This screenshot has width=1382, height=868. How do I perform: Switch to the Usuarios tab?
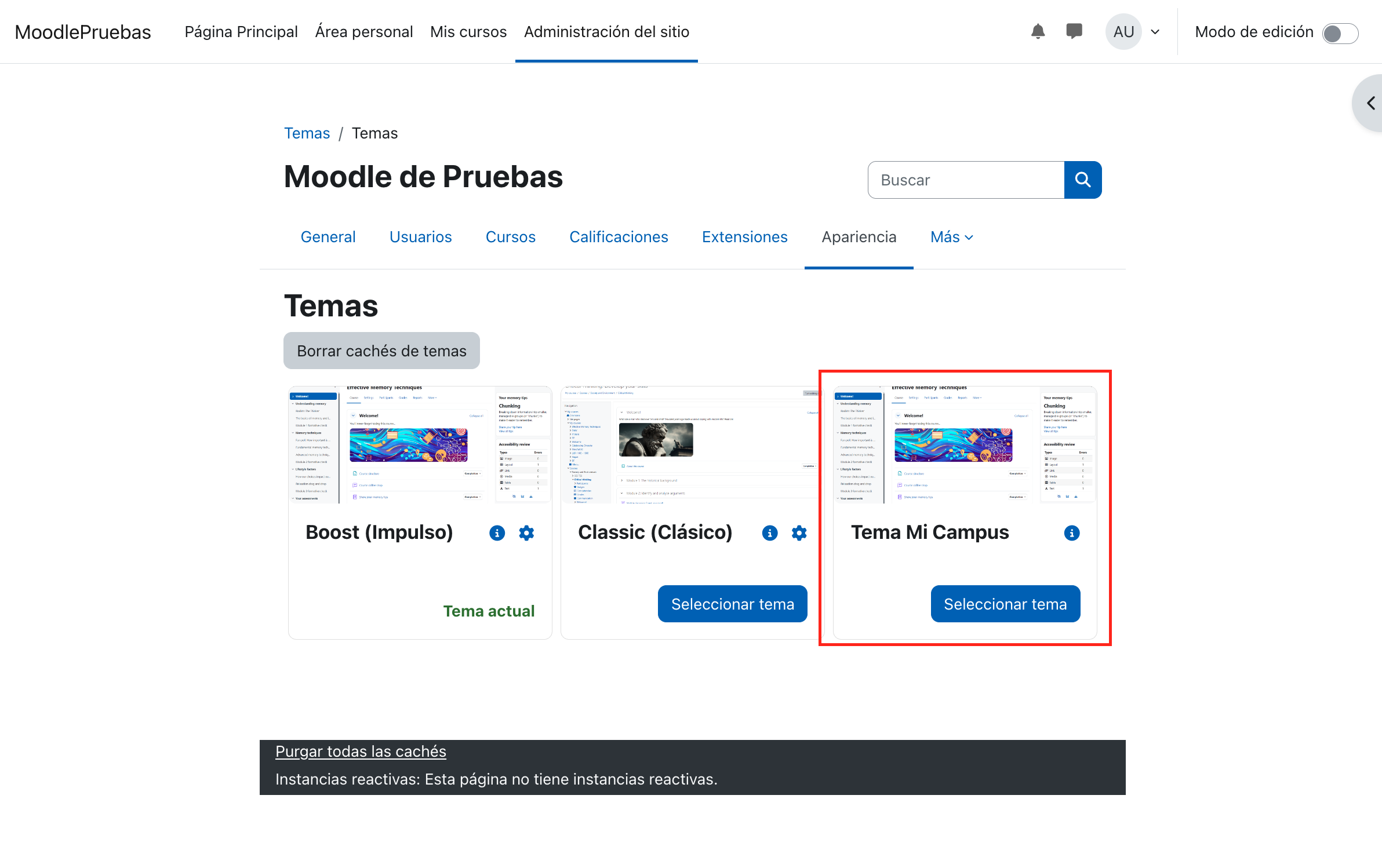420,237
